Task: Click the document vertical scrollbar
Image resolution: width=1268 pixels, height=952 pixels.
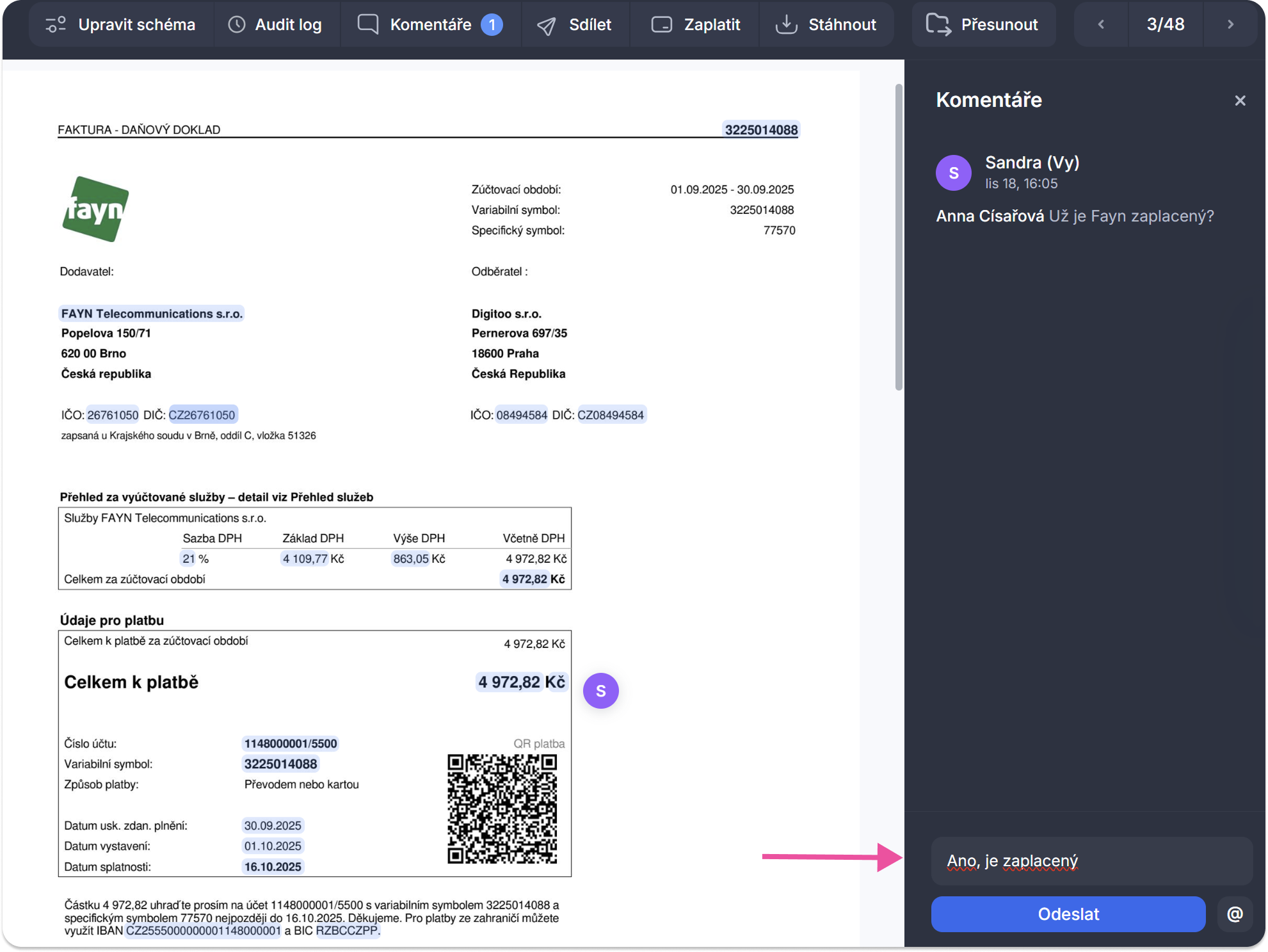Action: pos(899,237)
